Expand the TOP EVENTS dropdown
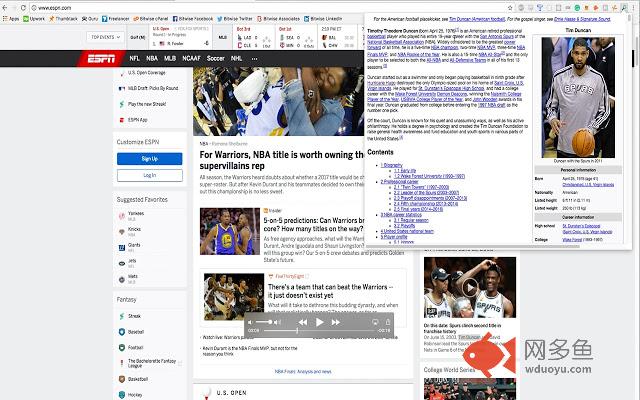Screen dimensions: 640x400 105,36
